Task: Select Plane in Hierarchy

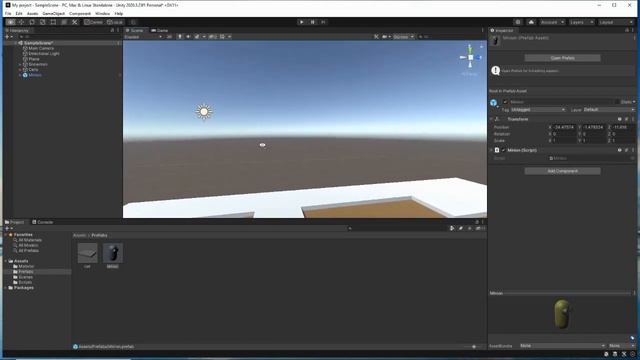Action: coord(34,59)
